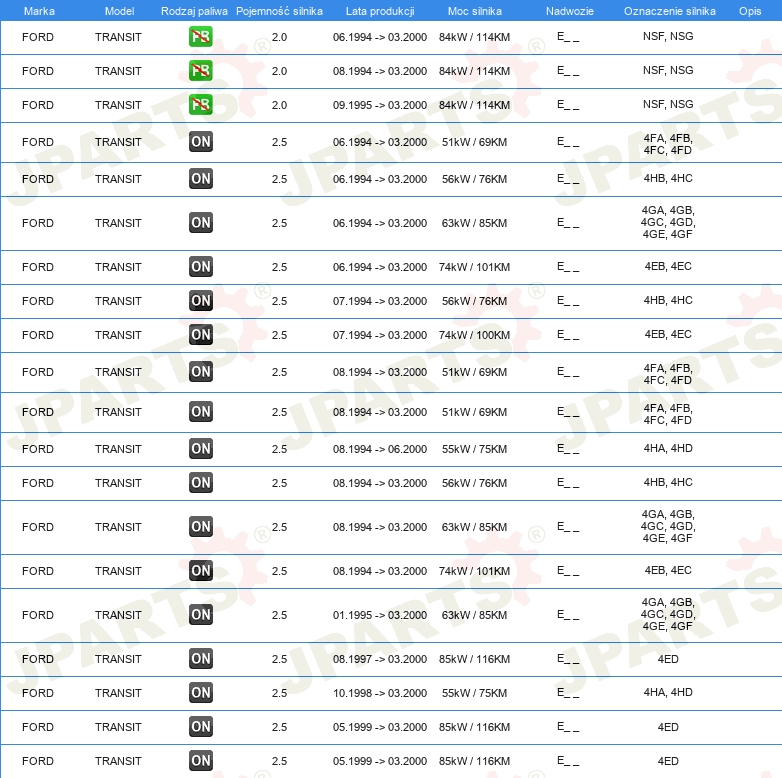Select the date range 01.1995 -> 03.2000
This screenshot has width=782, height=778.
pos(380,615)
